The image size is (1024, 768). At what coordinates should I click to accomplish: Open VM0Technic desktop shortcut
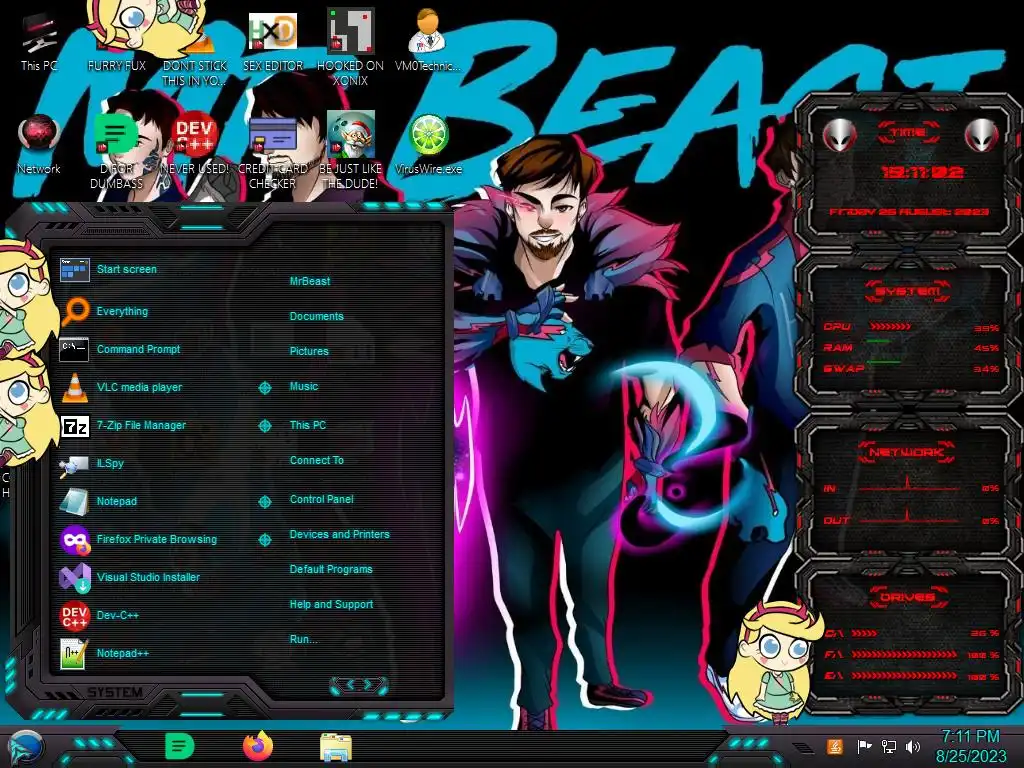click(428, 39)
